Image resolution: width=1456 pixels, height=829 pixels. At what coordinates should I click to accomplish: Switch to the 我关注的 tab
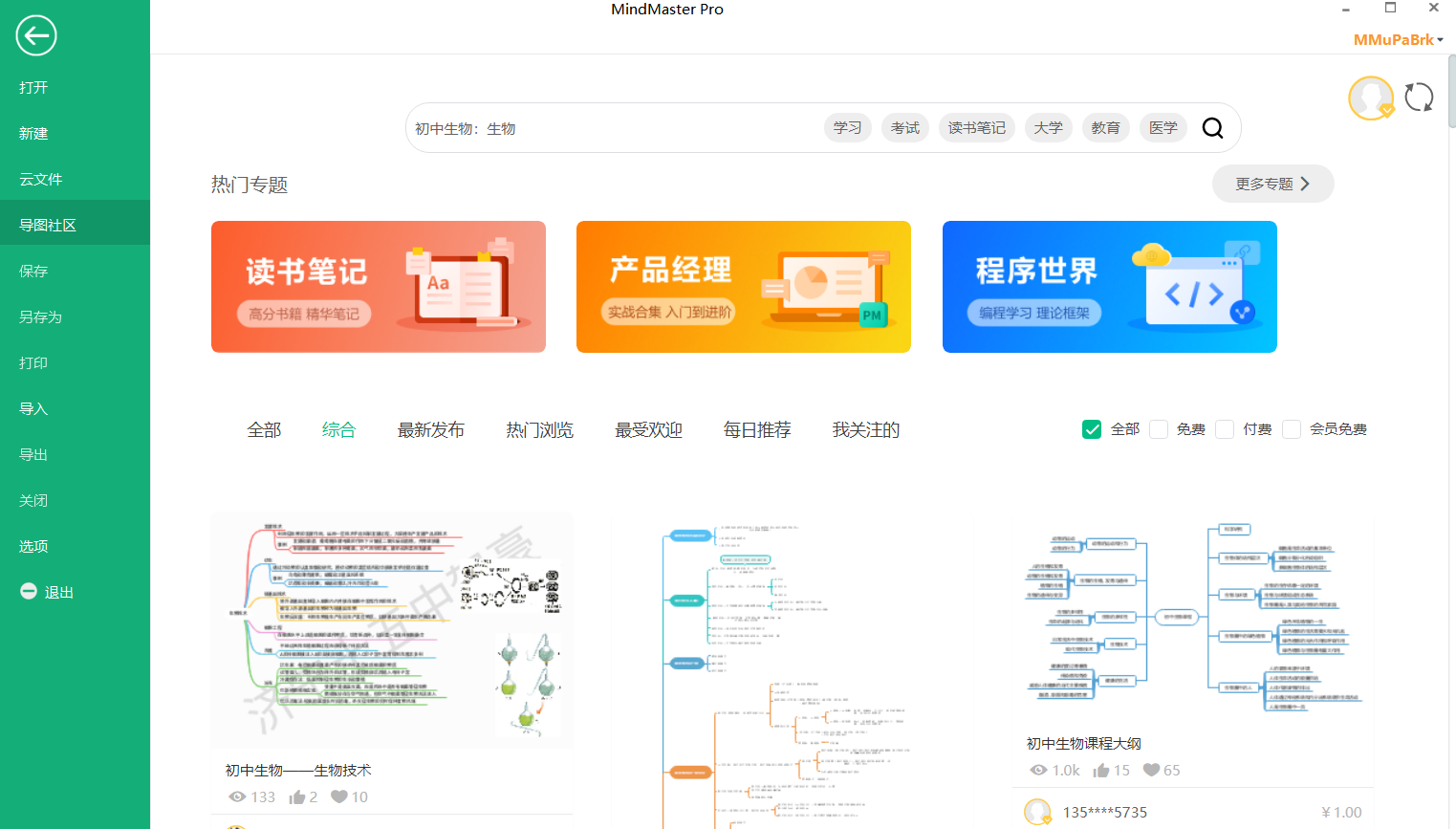(866, 430)
